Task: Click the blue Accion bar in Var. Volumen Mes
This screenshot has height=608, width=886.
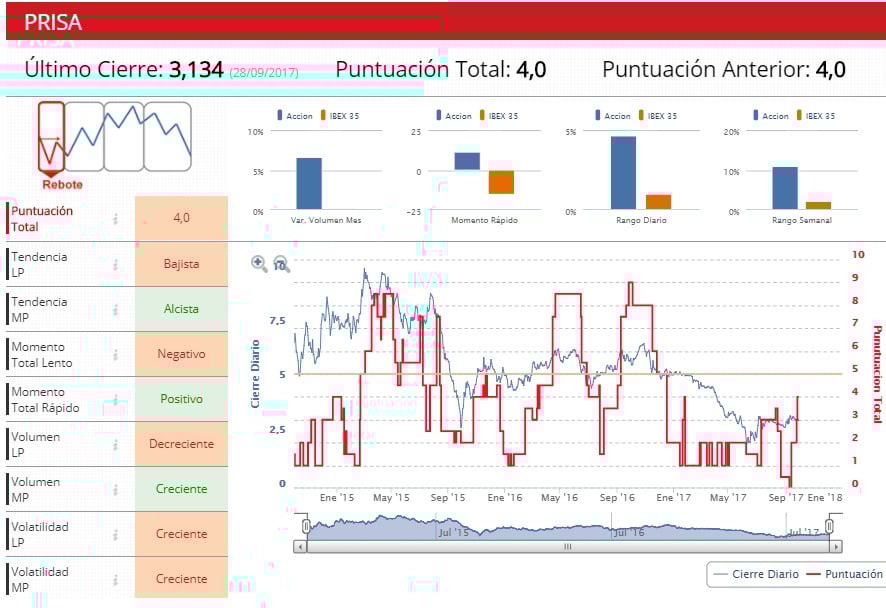Action: [309, 184]
